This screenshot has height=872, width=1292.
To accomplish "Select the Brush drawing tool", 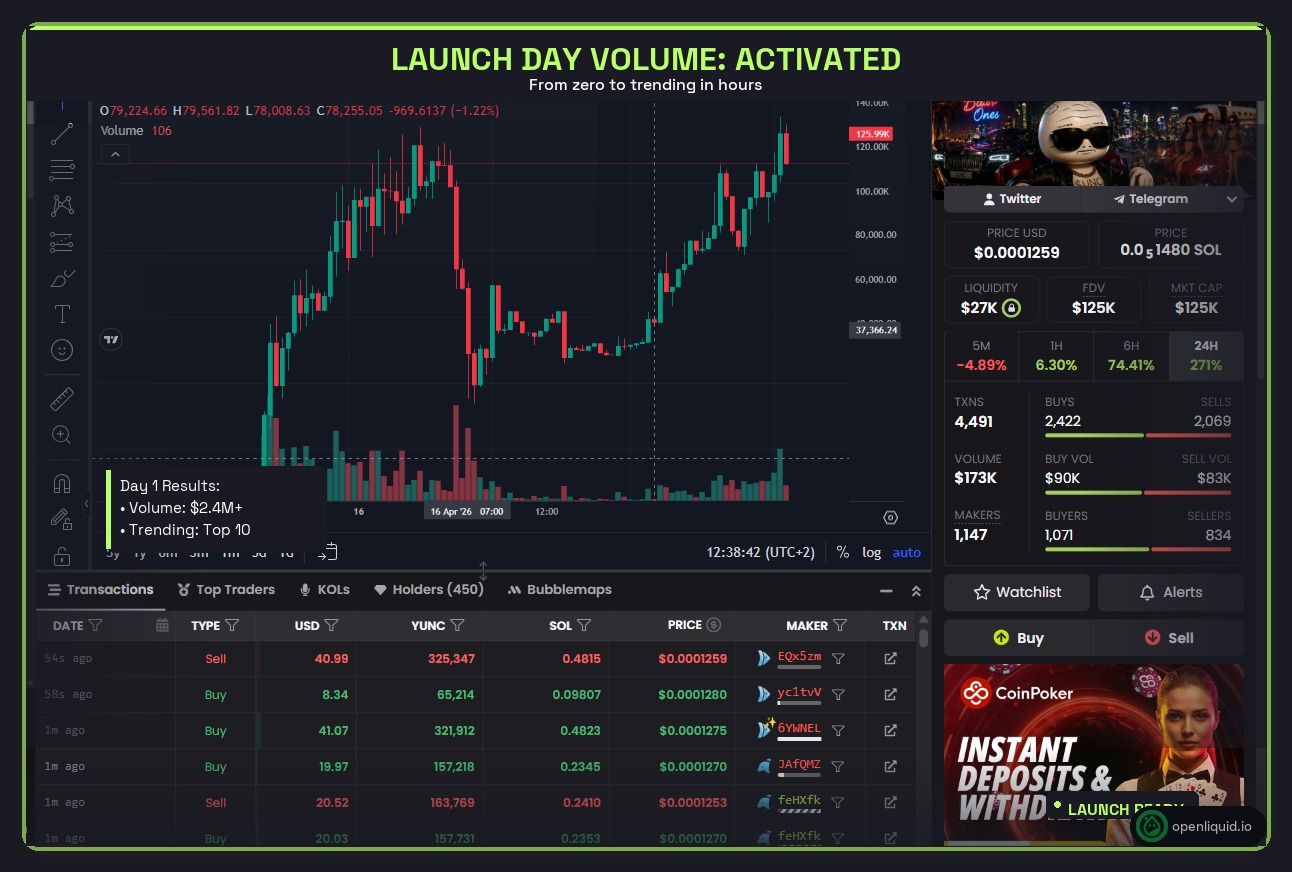I will pos(61,277).
